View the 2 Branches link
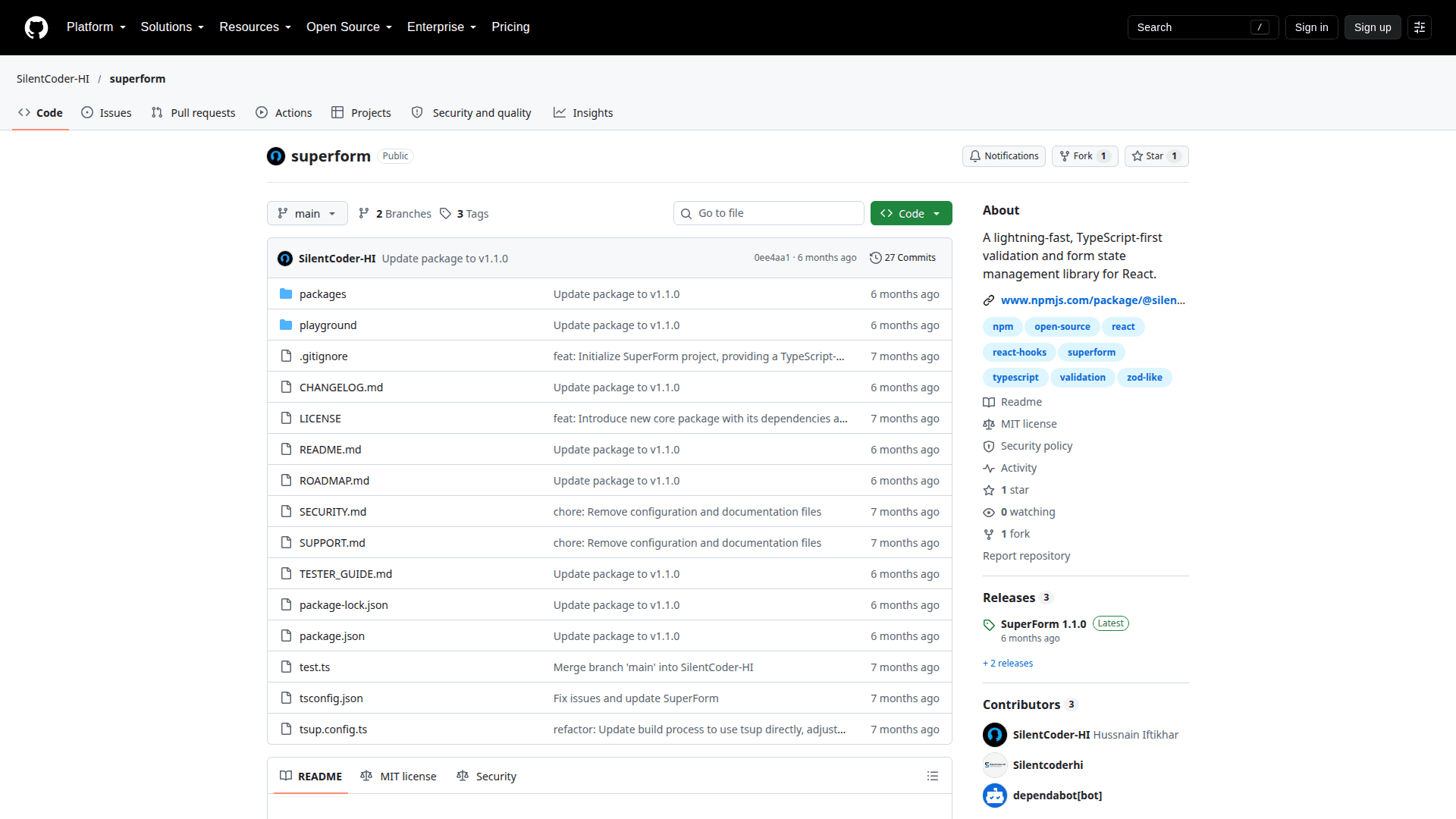The image size is (1456, 819). [x=395, y=214]
